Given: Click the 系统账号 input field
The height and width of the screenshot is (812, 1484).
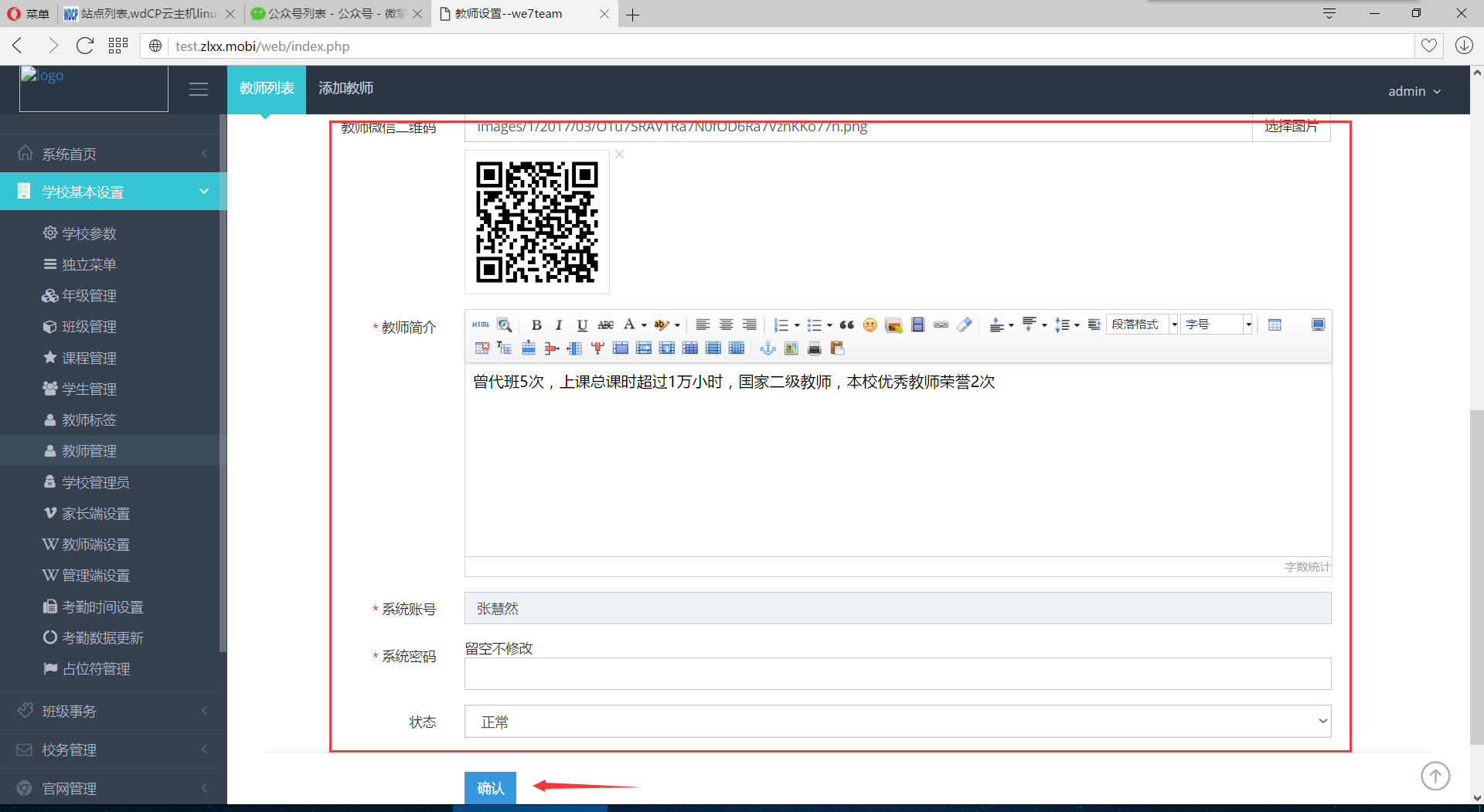Looking at the screenshot, I should [x=897, y=608].
